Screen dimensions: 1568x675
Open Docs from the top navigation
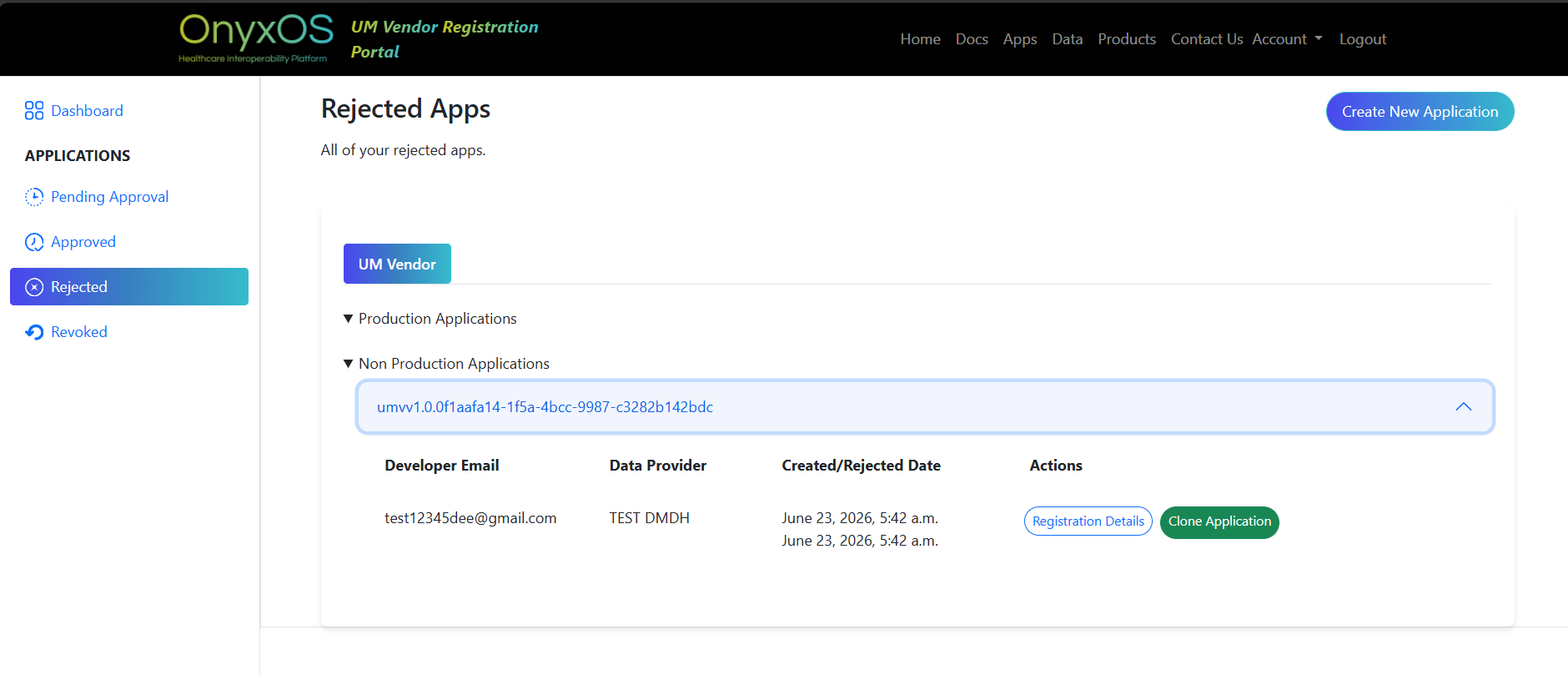(x=972, y=39)
